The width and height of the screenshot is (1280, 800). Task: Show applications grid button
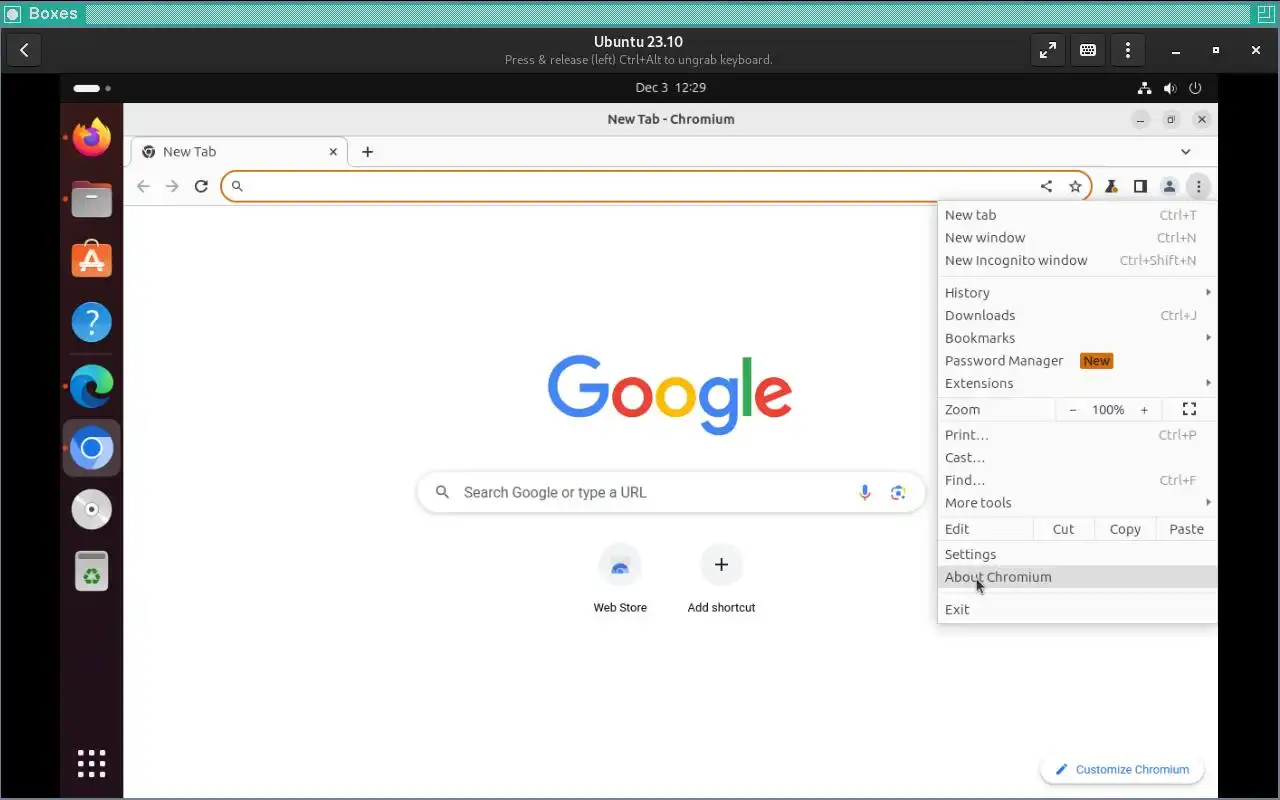[x=92, y=763]
